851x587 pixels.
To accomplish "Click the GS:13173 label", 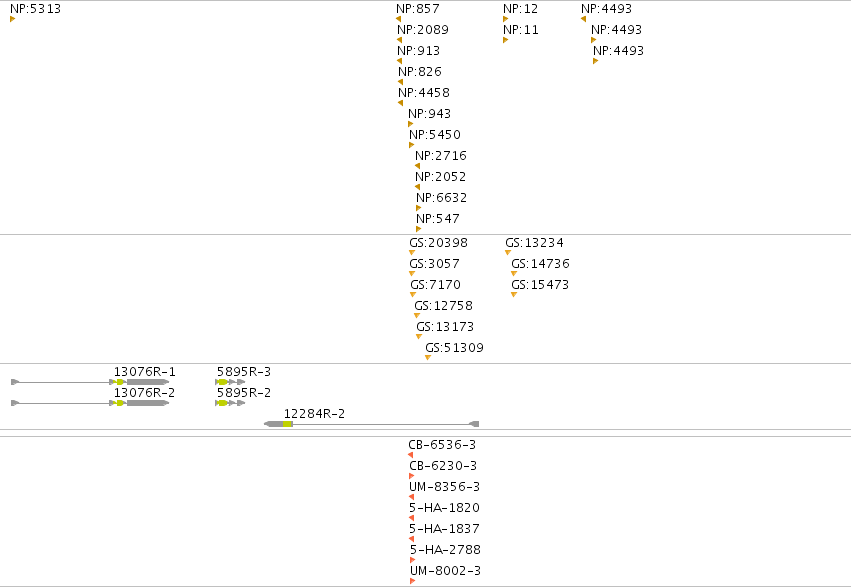I will coord(445,327).
